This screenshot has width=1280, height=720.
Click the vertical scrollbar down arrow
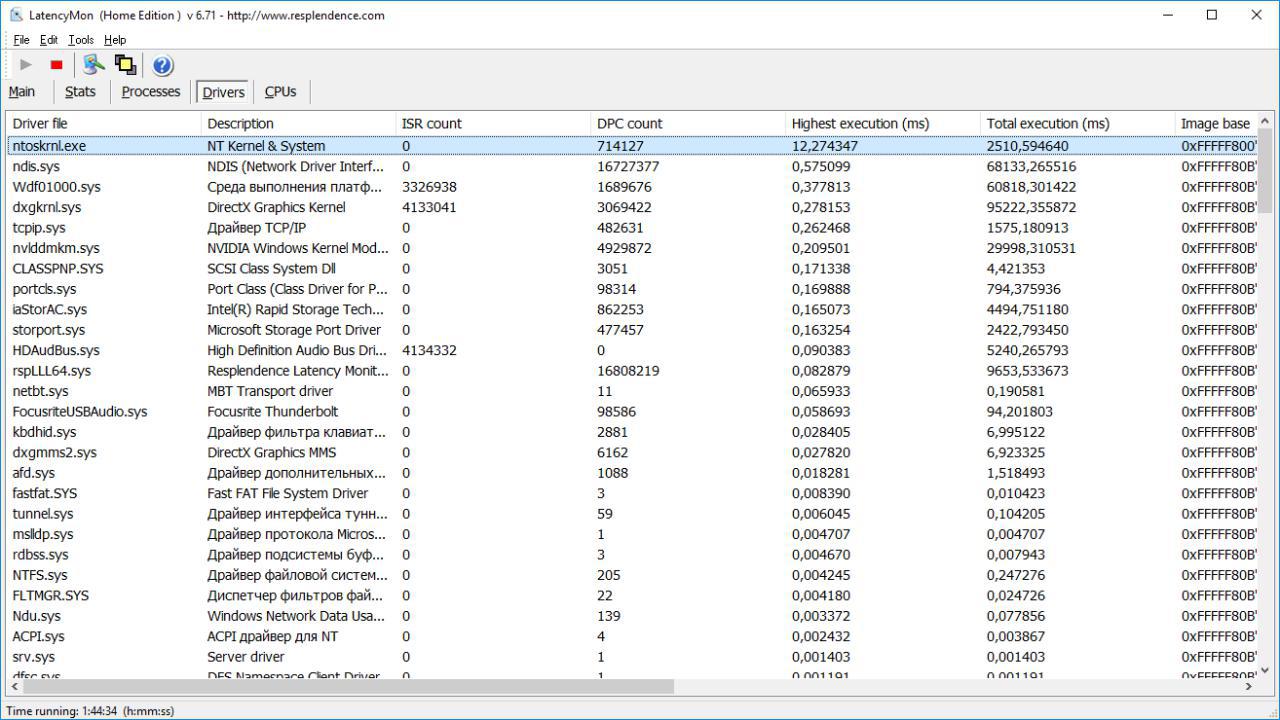pyautogui.click(x=1265, y=671)
